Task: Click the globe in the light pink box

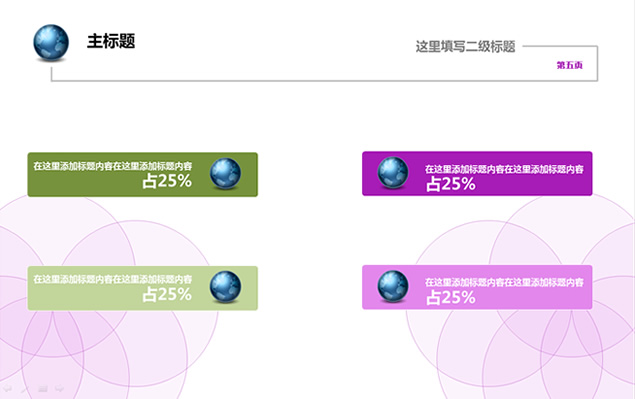Action: (393, 286)
